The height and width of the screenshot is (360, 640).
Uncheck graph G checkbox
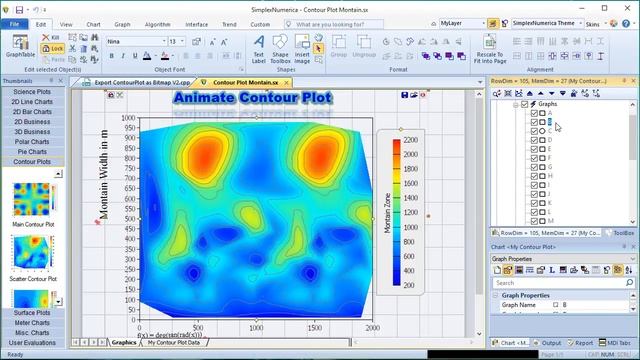click(534, 167)
